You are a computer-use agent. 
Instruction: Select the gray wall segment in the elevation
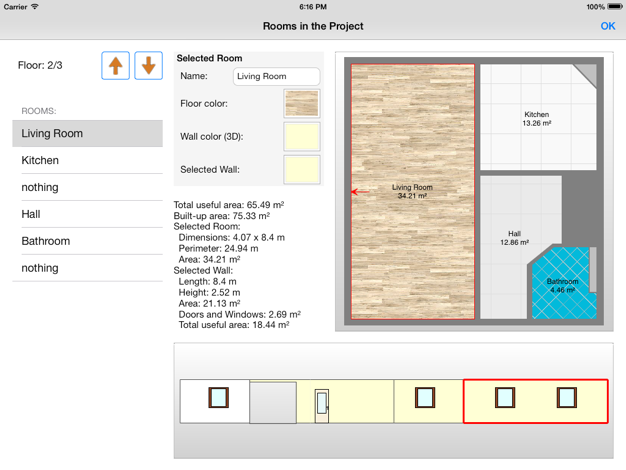click(x=272, y=402)
